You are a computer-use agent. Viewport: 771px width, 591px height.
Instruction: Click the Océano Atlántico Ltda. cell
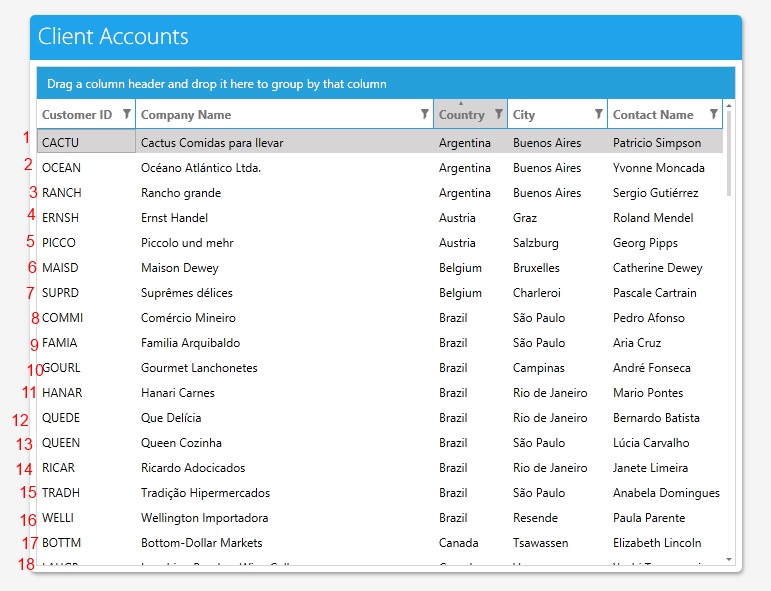point(200,168)
